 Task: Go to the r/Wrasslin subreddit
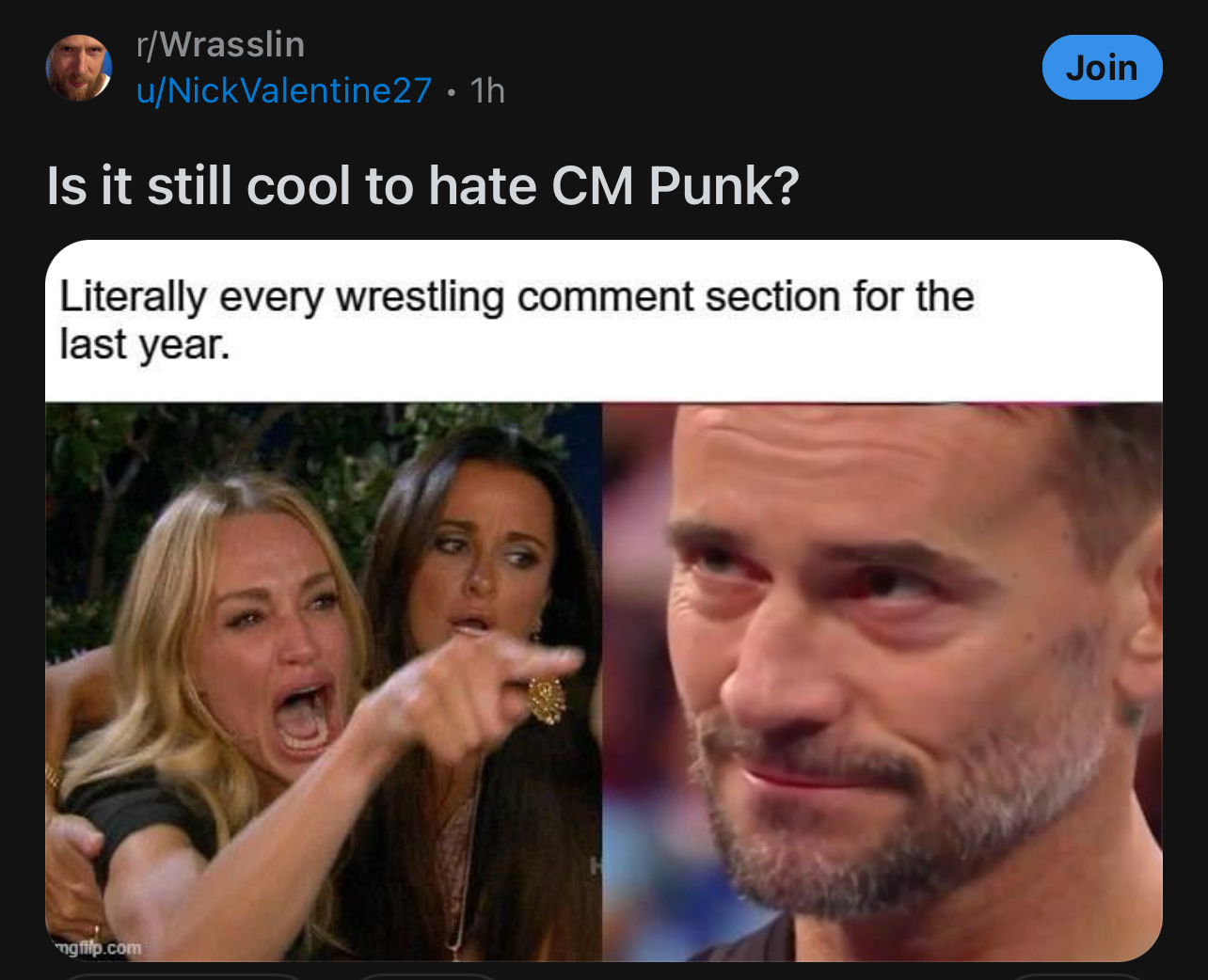pos(220,44)
